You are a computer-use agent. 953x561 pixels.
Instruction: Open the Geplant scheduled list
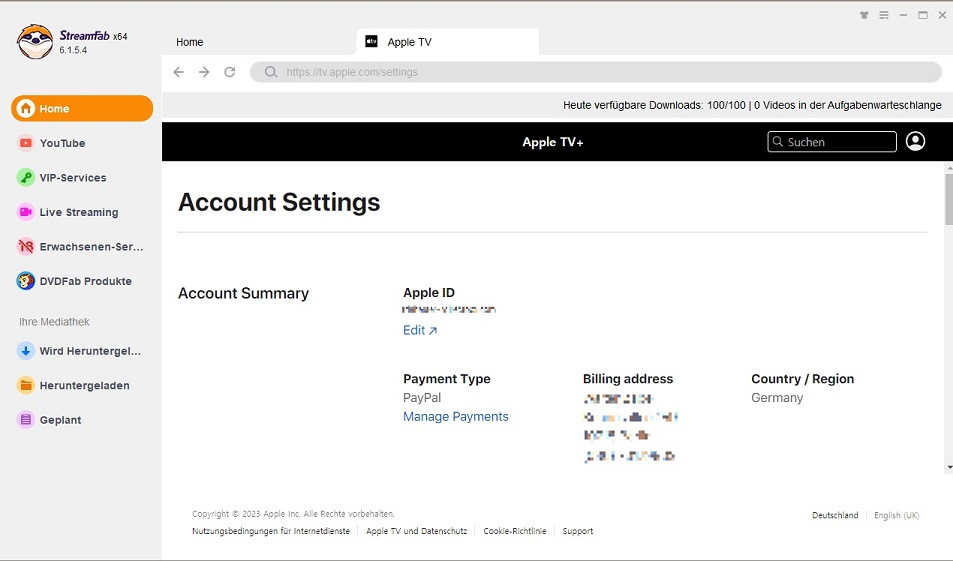pyautogui.click(x=60, y=420)
